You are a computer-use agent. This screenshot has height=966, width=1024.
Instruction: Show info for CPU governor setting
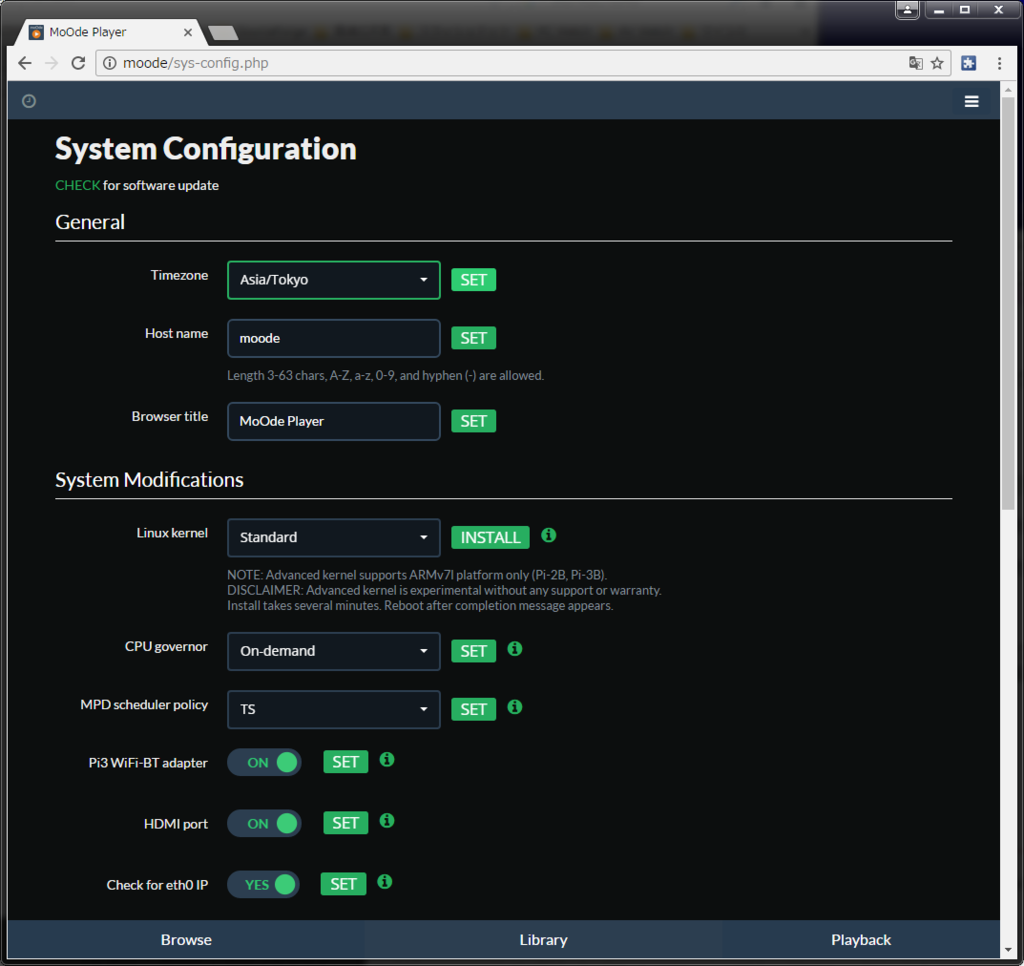tap(515, 649)
